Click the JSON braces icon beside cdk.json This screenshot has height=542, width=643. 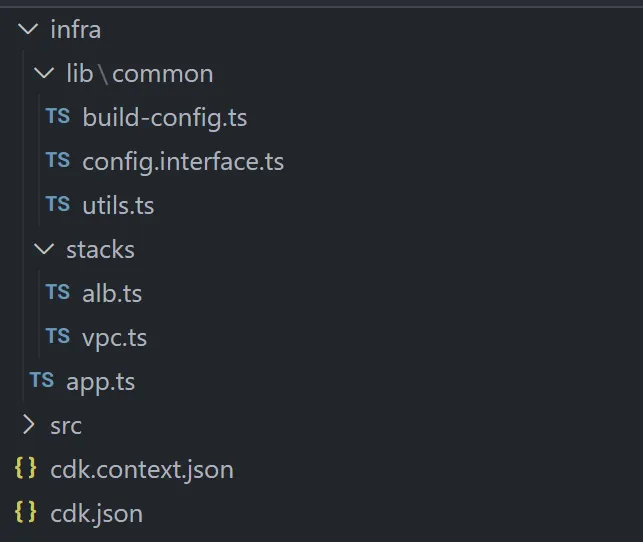26,513
